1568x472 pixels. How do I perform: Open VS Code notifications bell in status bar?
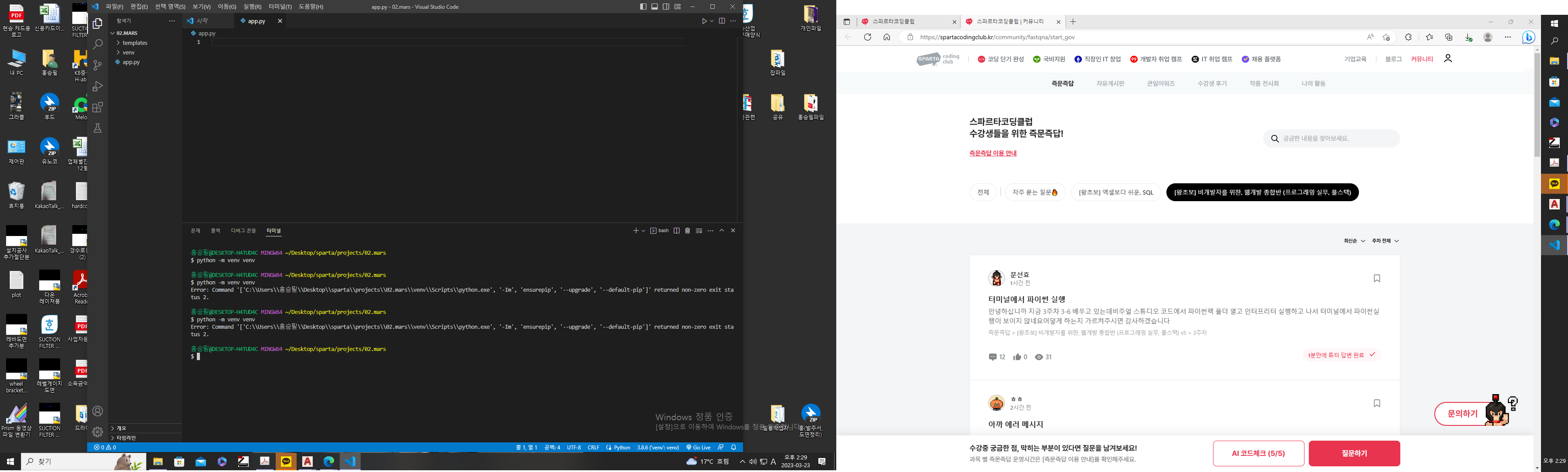[x=733, y=448]
